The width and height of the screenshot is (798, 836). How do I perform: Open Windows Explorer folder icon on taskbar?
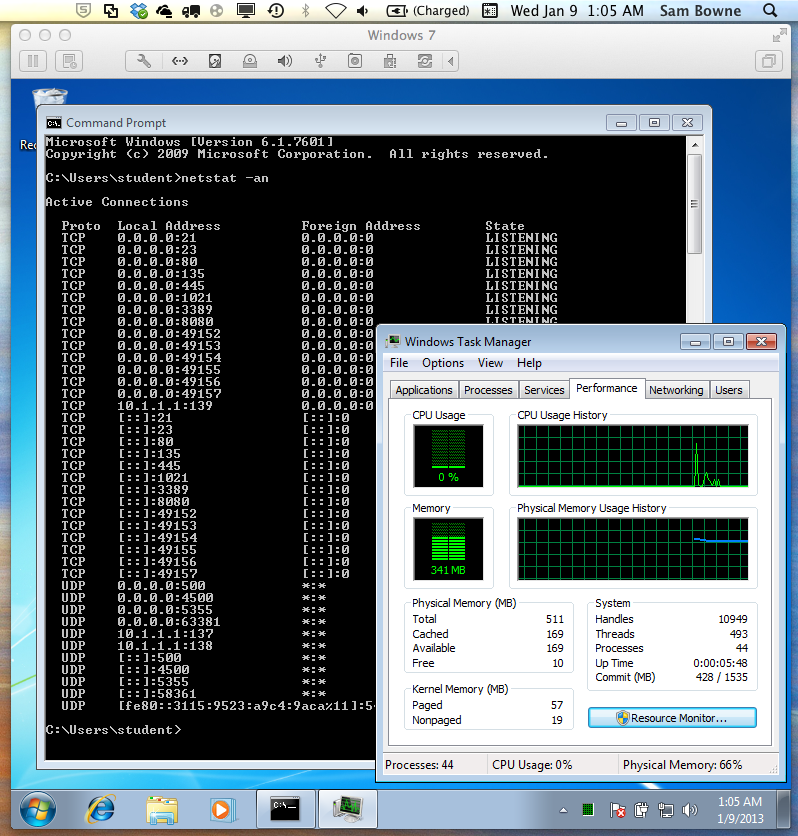161,807
